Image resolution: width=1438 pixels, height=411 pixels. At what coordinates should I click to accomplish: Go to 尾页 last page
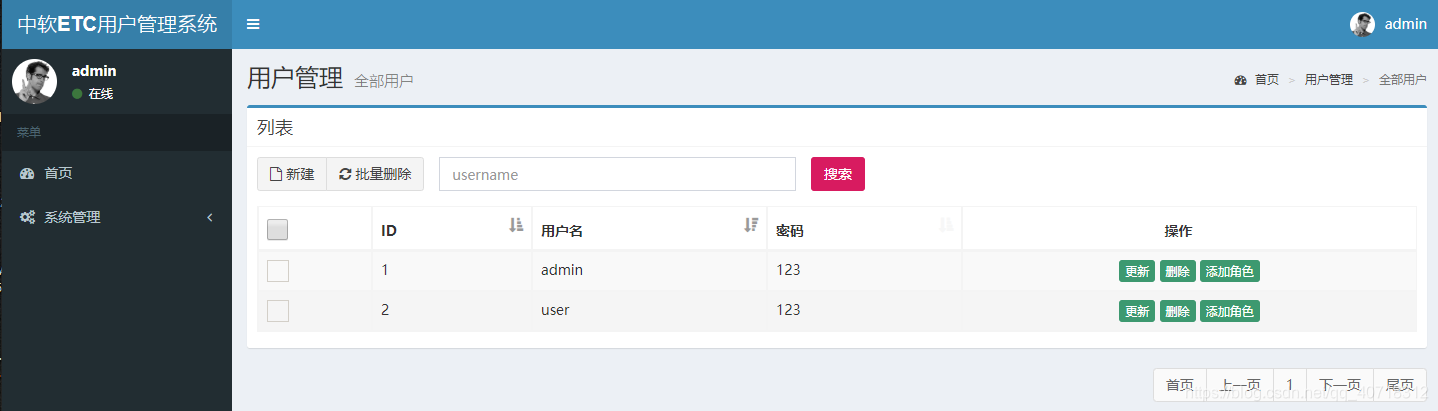[1400, 385]
